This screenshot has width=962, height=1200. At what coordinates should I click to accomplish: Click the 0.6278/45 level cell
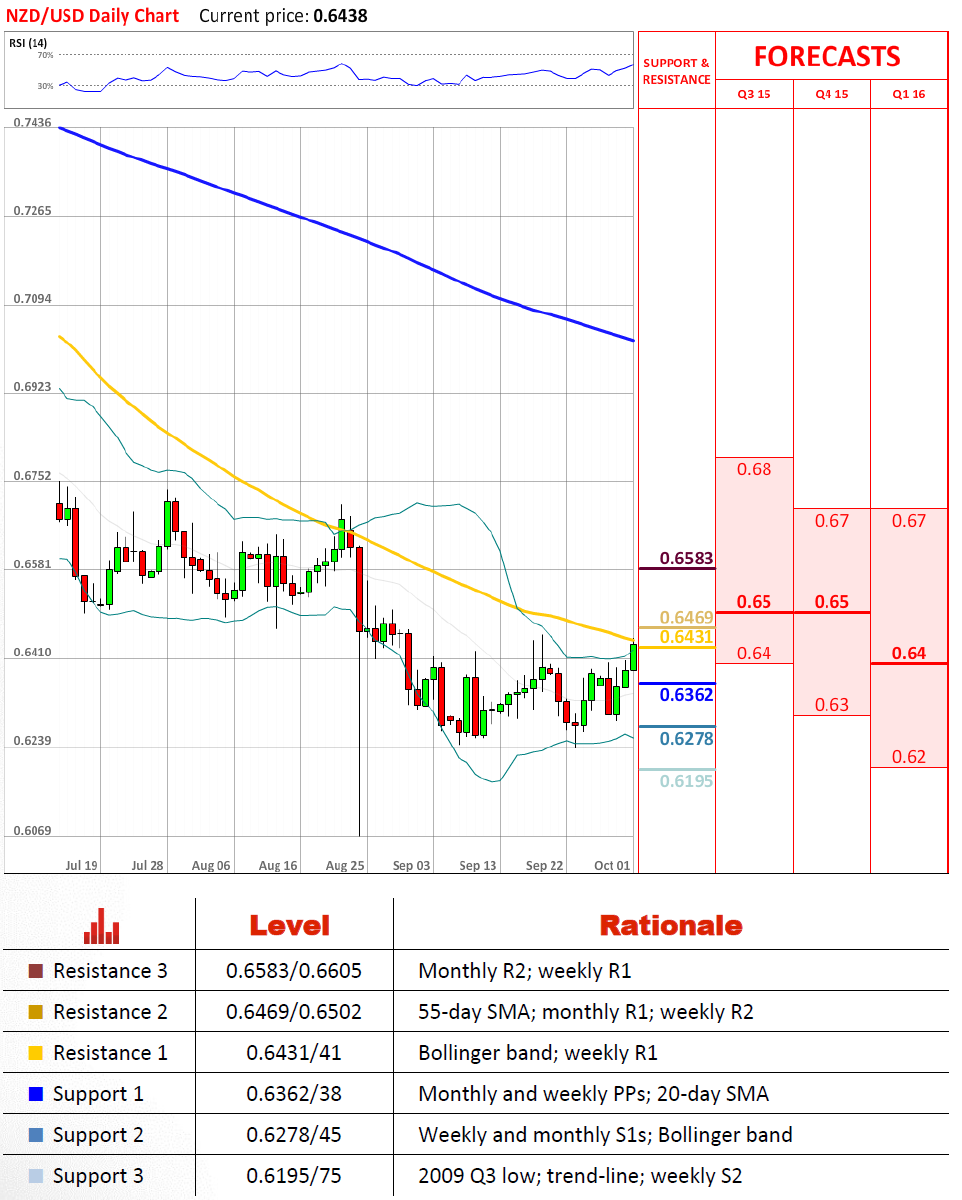click(294, 1135)
